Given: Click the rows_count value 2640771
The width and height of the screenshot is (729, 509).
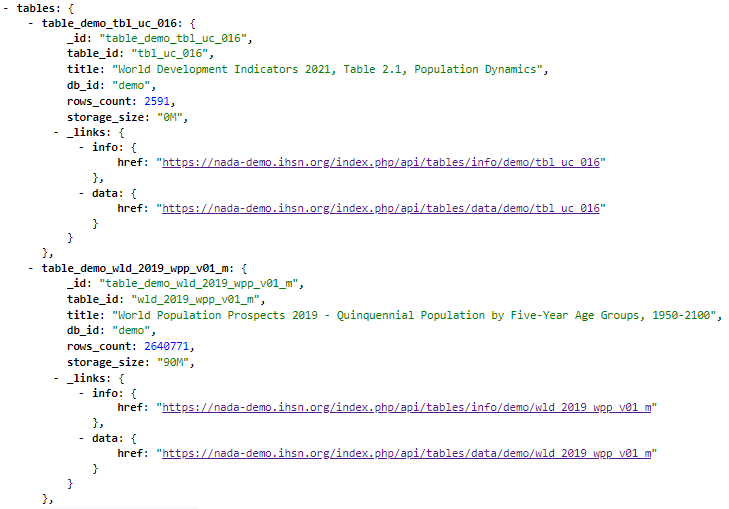Looking at the screenshot, I should [x=166, y=346].
